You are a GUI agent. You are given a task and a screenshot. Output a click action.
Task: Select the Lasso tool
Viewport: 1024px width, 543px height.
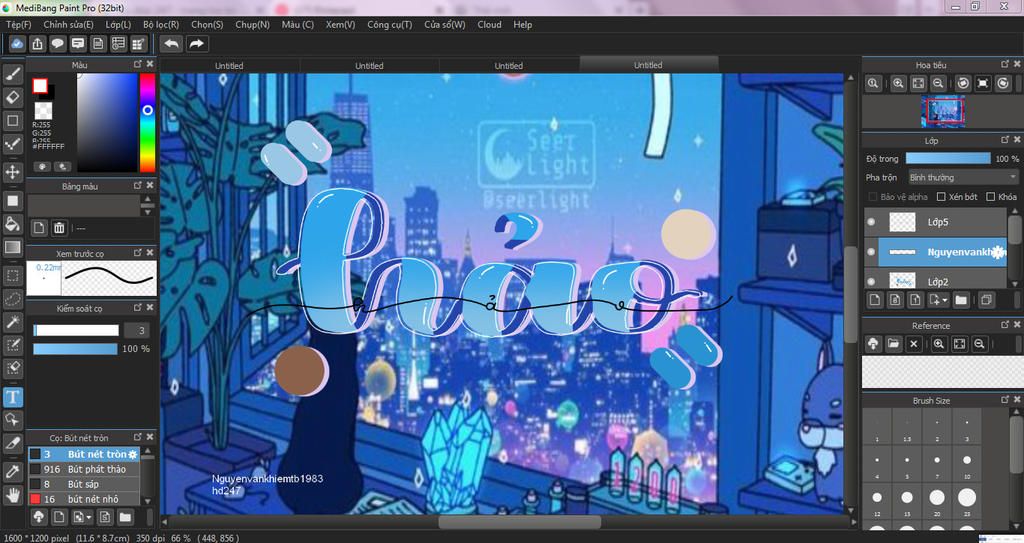click(12, 299)
